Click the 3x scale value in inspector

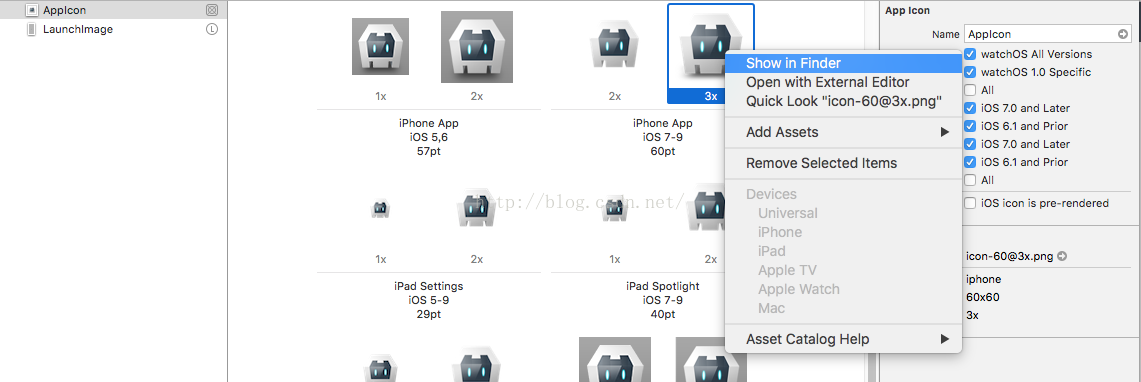972,316
